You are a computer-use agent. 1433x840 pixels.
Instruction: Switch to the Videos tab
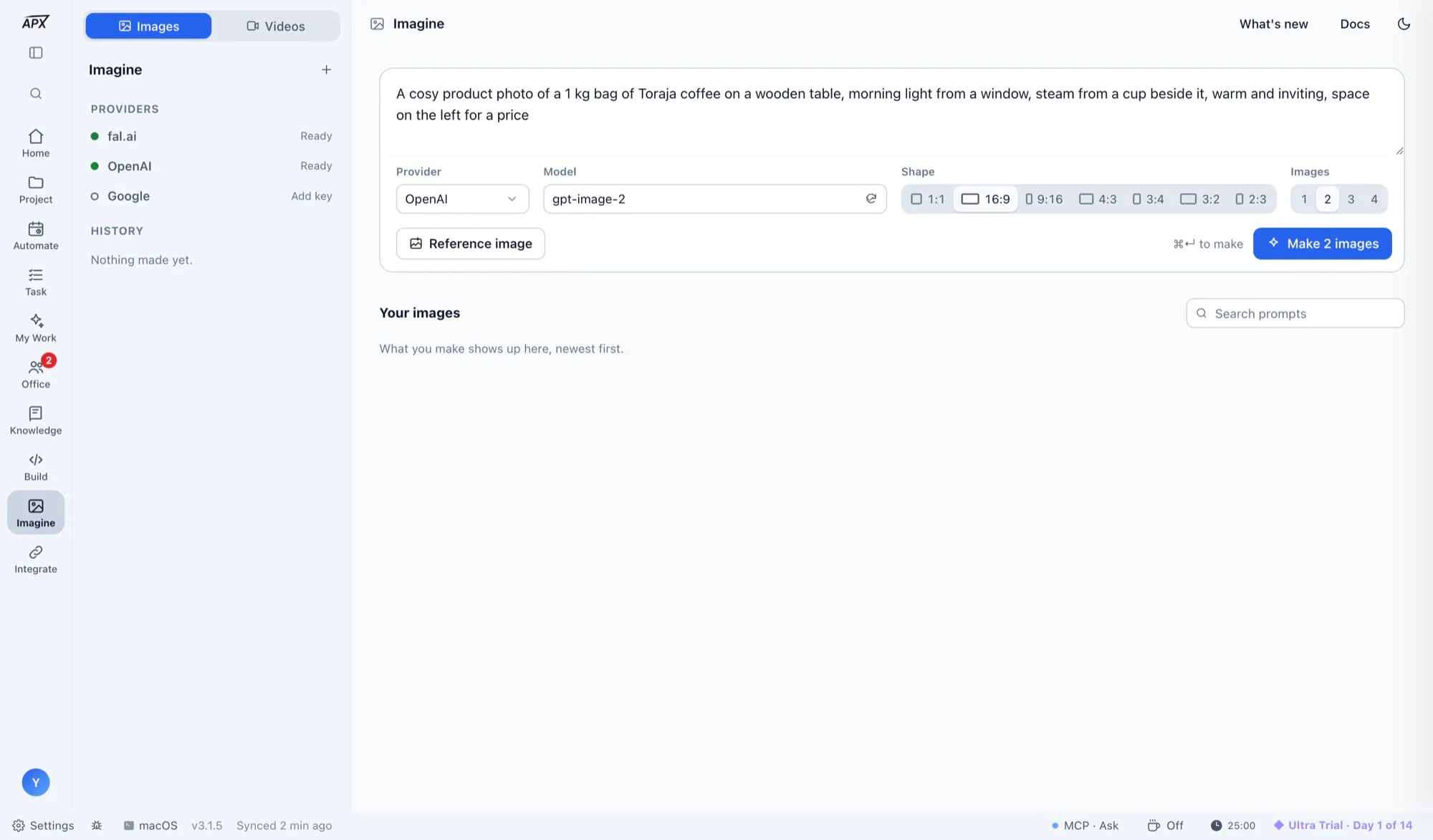point(276,26)
